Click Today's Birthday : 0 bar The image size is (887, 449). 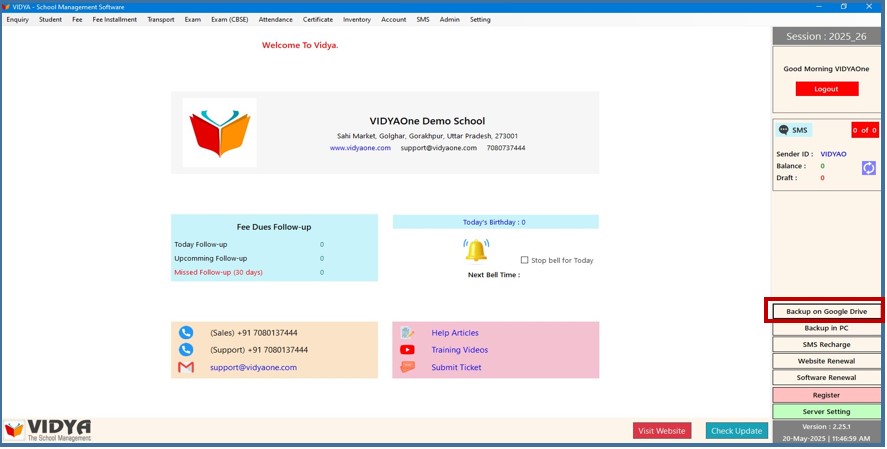click(x=496, y=222)
